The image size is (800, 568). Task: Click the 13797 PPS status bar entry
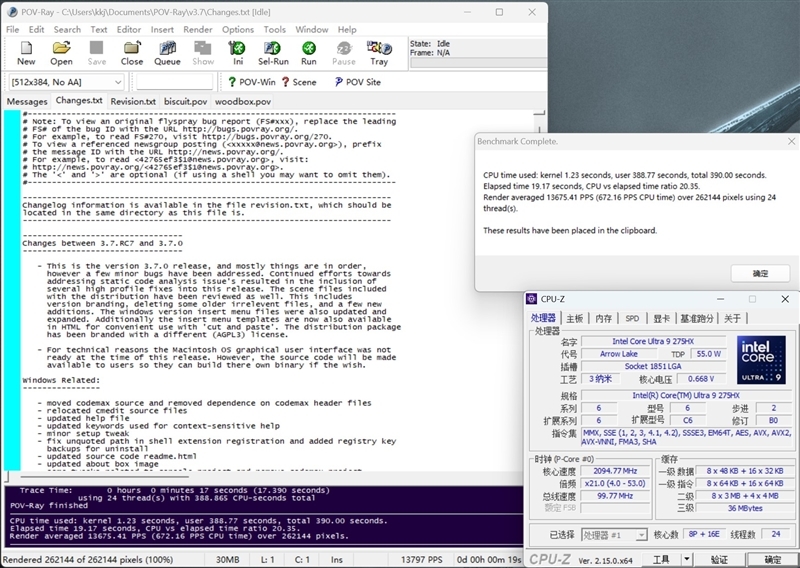pos(421,560)
